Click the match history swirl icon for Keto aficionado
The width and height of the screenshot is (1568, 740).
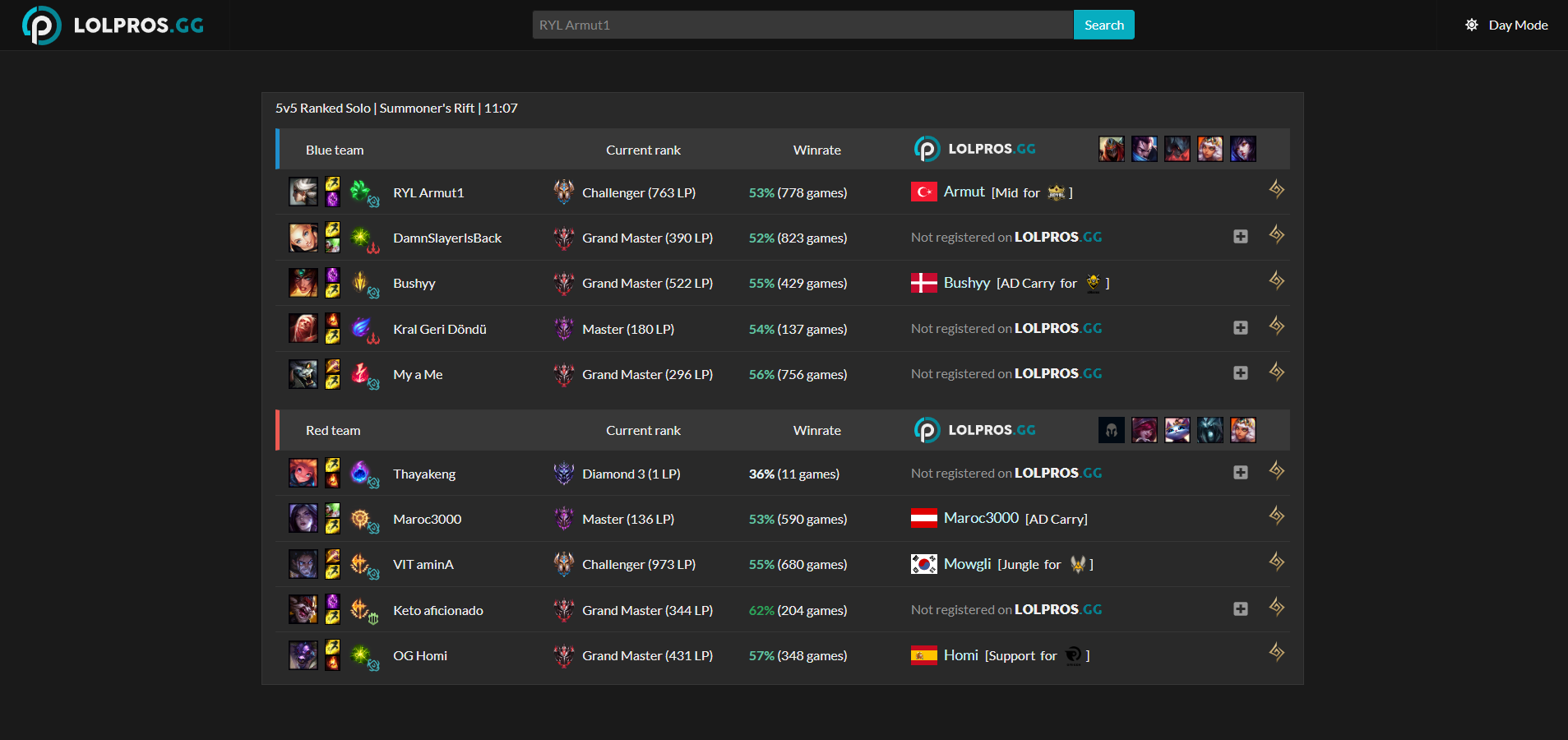tap(1276, 608)
